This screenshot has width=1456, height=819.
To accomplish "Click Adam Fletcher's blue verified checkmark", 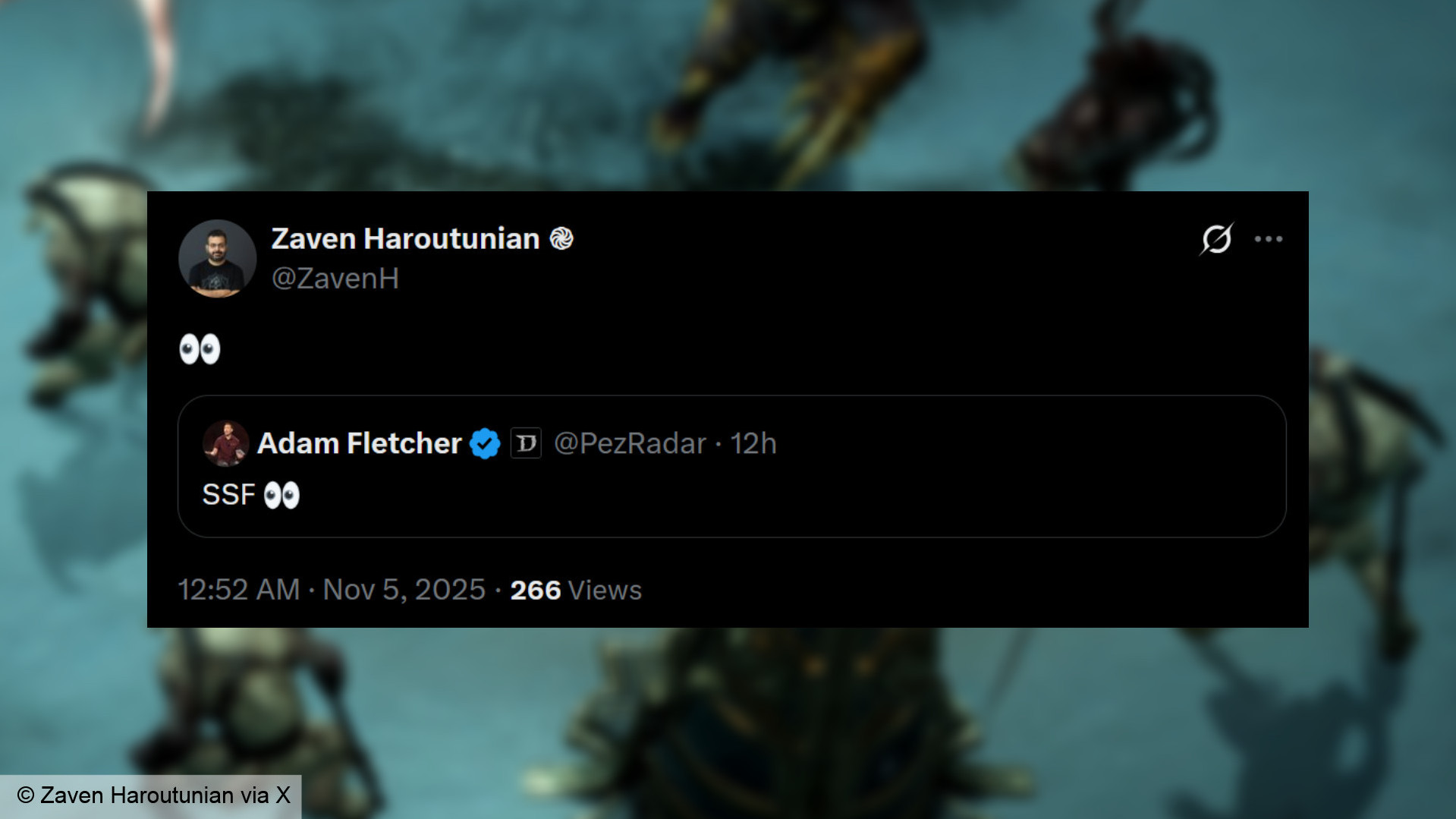I will pyautogui.click(x=485, y=443).
